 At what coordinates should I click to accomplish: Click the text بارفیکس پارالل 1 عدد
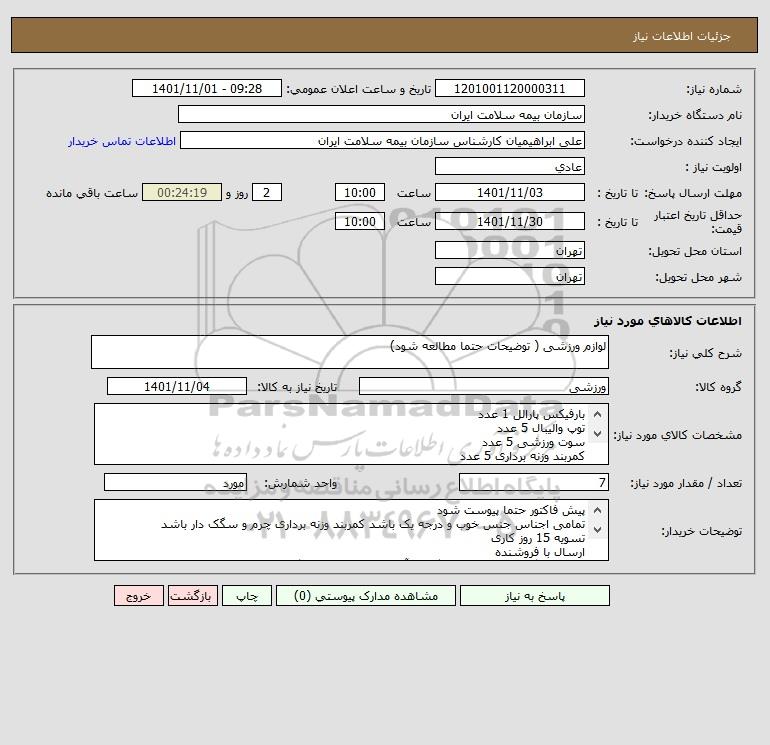click(x=531, y=415)
